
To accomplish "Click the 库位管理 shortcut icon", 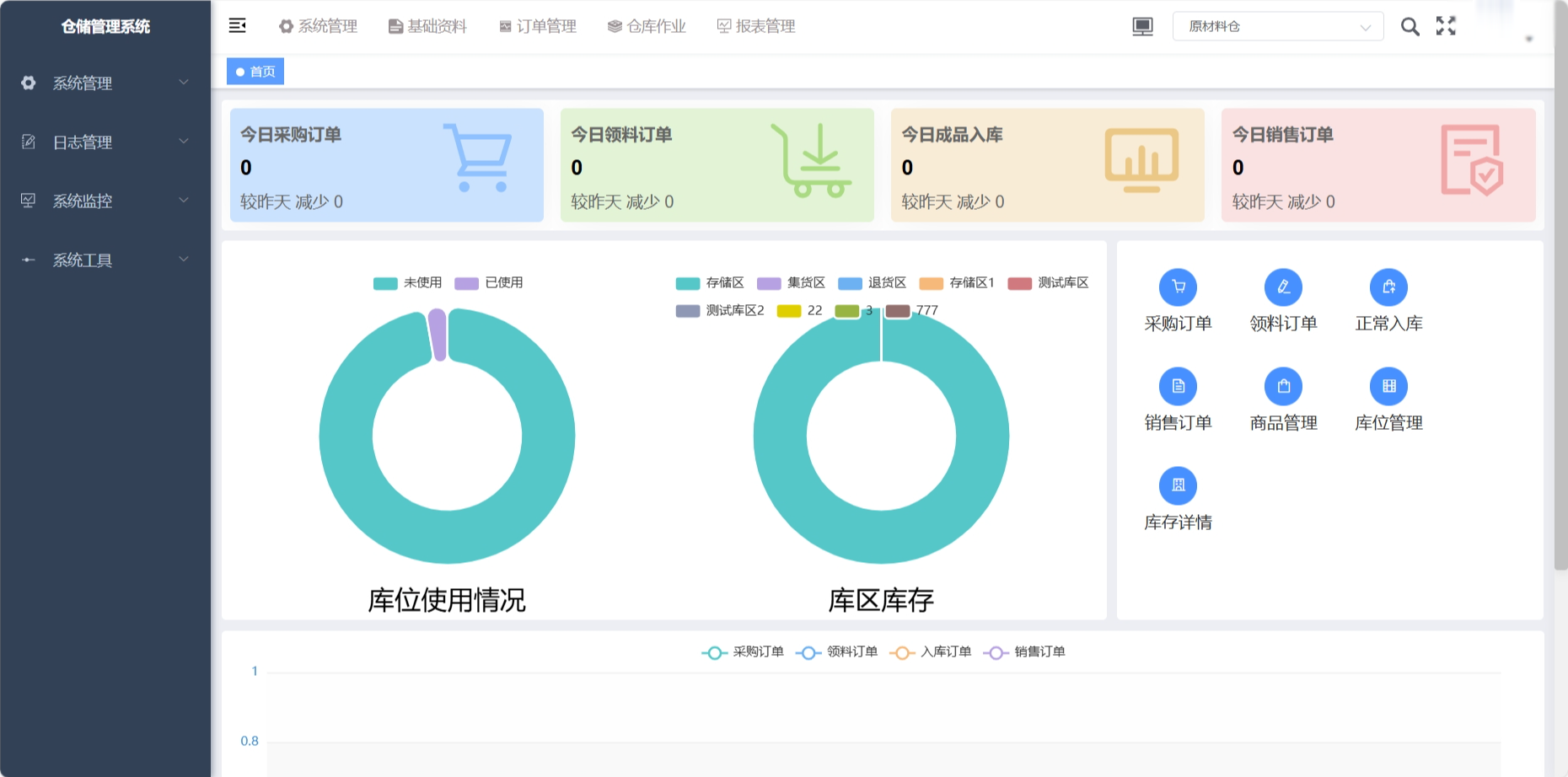I will tap(1388, 387).
